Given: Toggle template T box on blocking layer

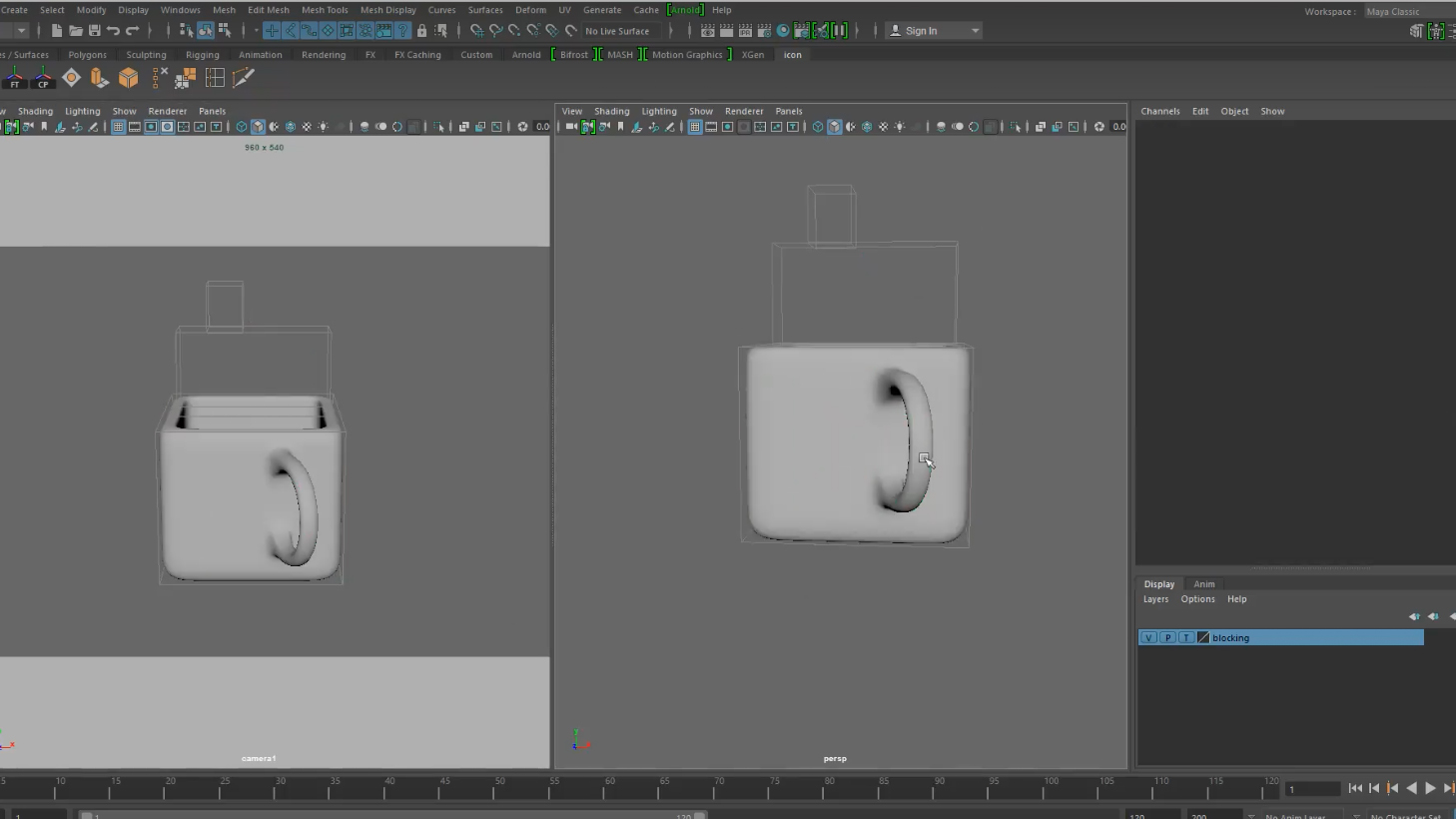Looking at the screenshot, I should [1185, 637].
